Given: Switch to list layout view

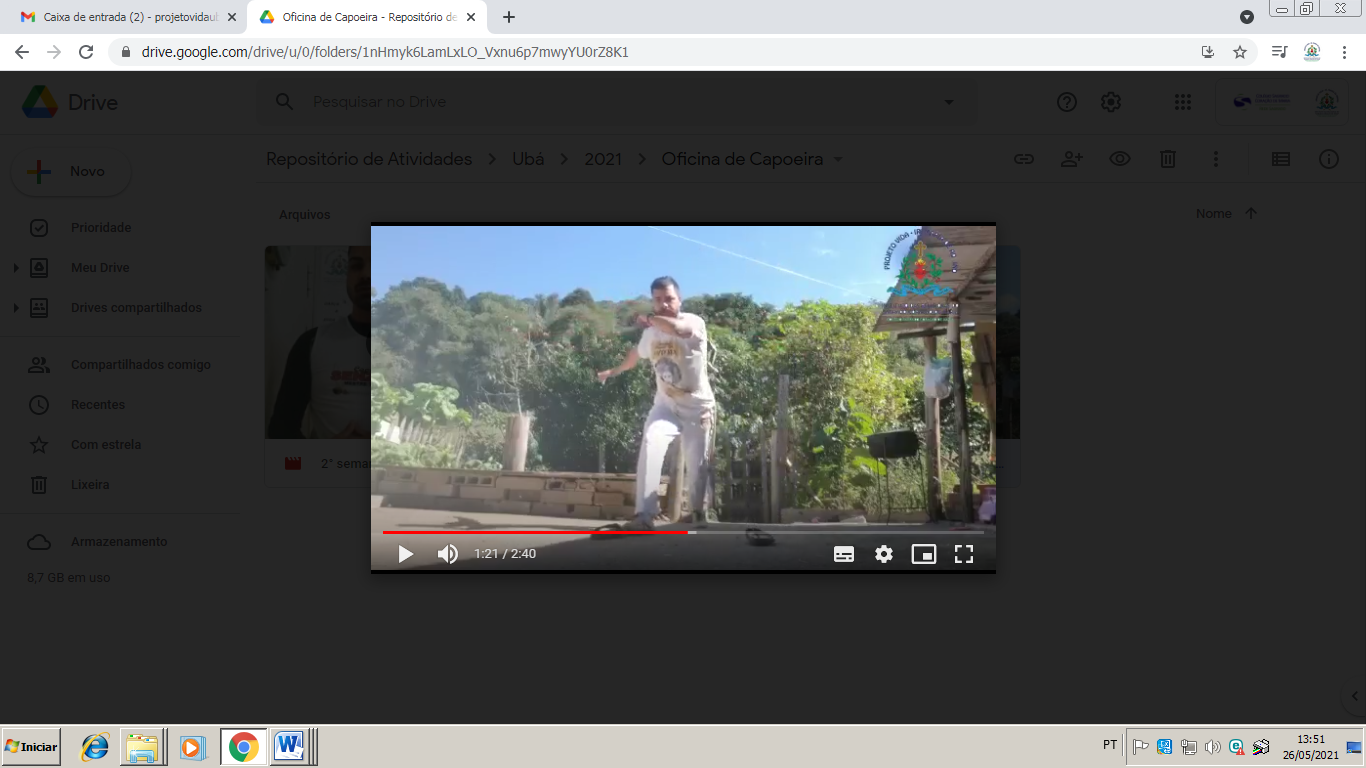Looking at the screenshot, I should click(1280, 159).
